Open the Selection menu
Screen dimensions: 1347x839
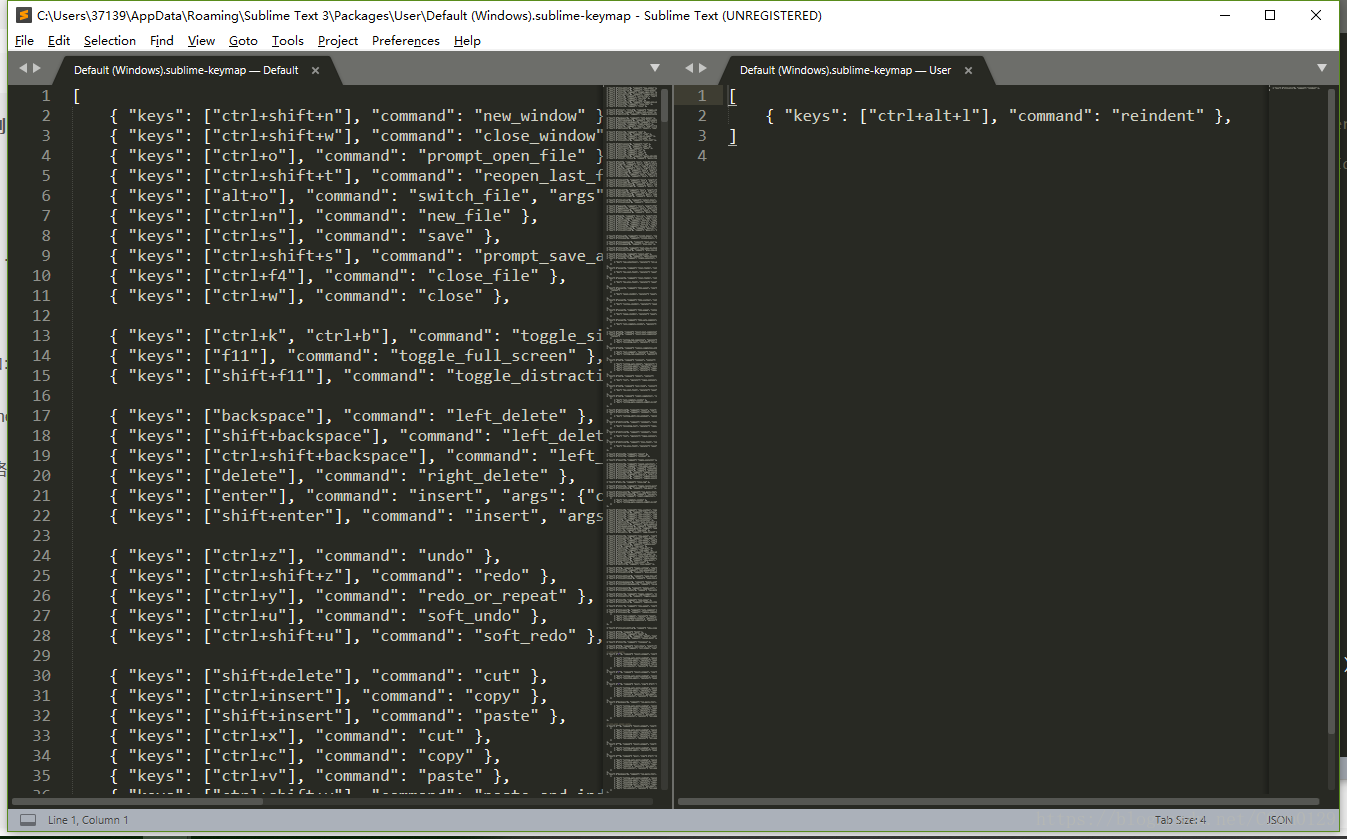pos(109,41)
